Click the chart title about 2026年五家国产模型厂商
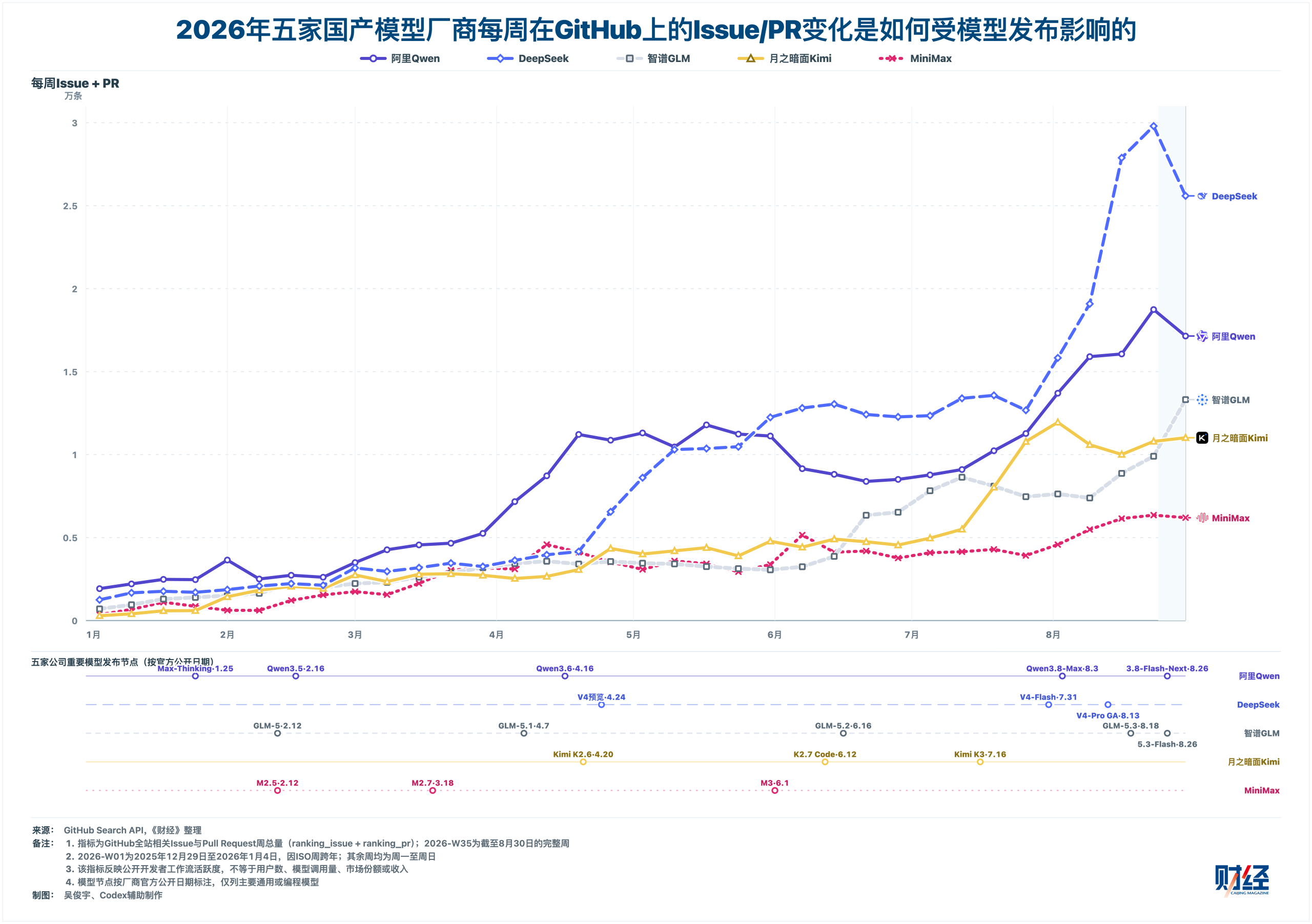 pyautogui.click(x=656, y=30)
